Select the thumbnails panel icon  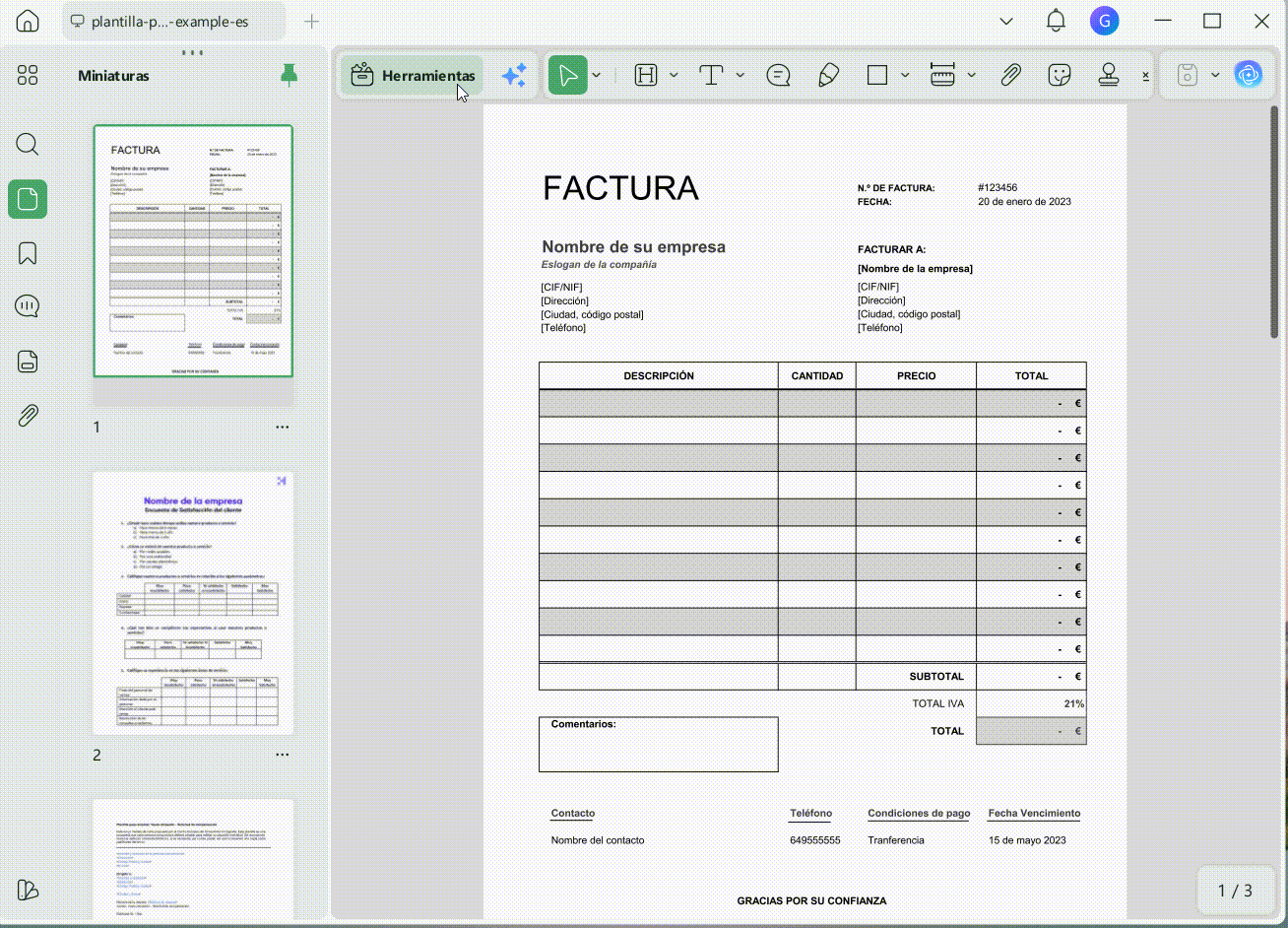coord(28,199)
